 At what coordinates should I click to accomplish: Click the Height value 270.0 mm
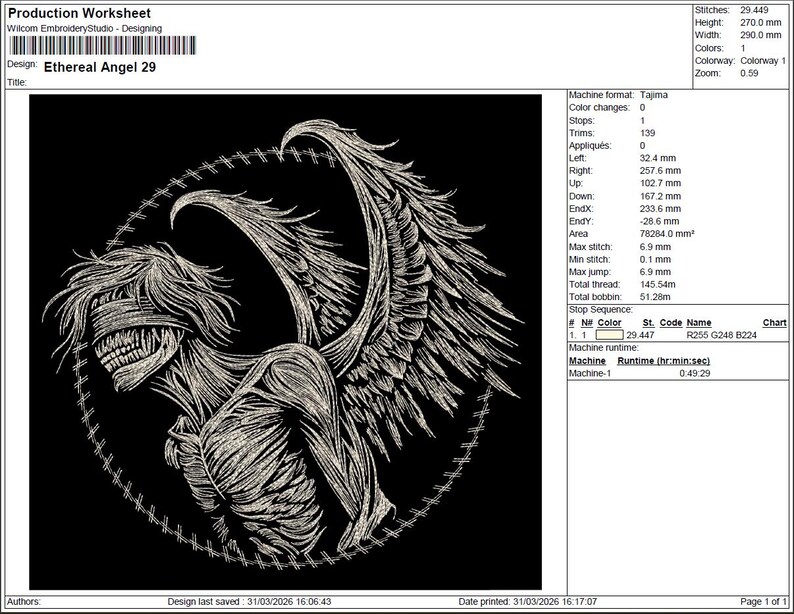(761, 23)
